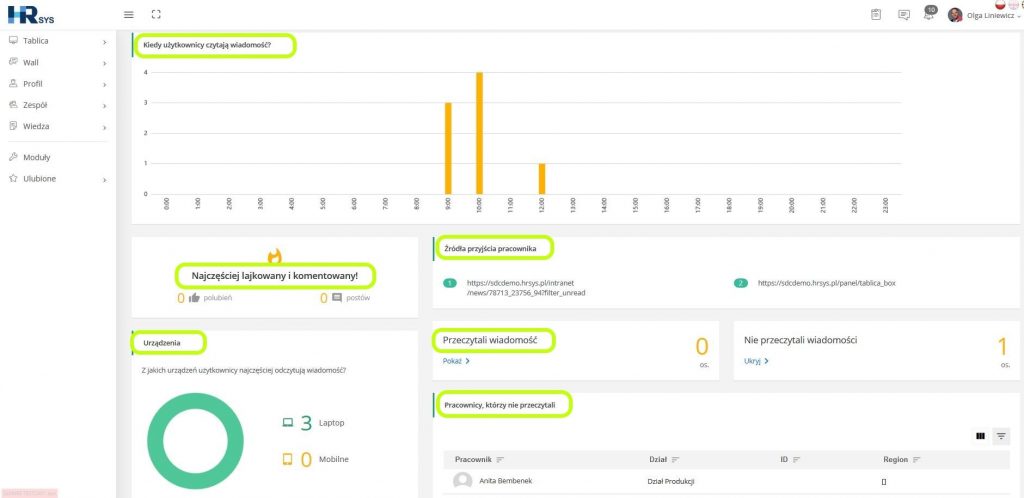Screen dimensions: 1024x498
Task: Click the 10:00 chart bar
Action: [479, 133]
